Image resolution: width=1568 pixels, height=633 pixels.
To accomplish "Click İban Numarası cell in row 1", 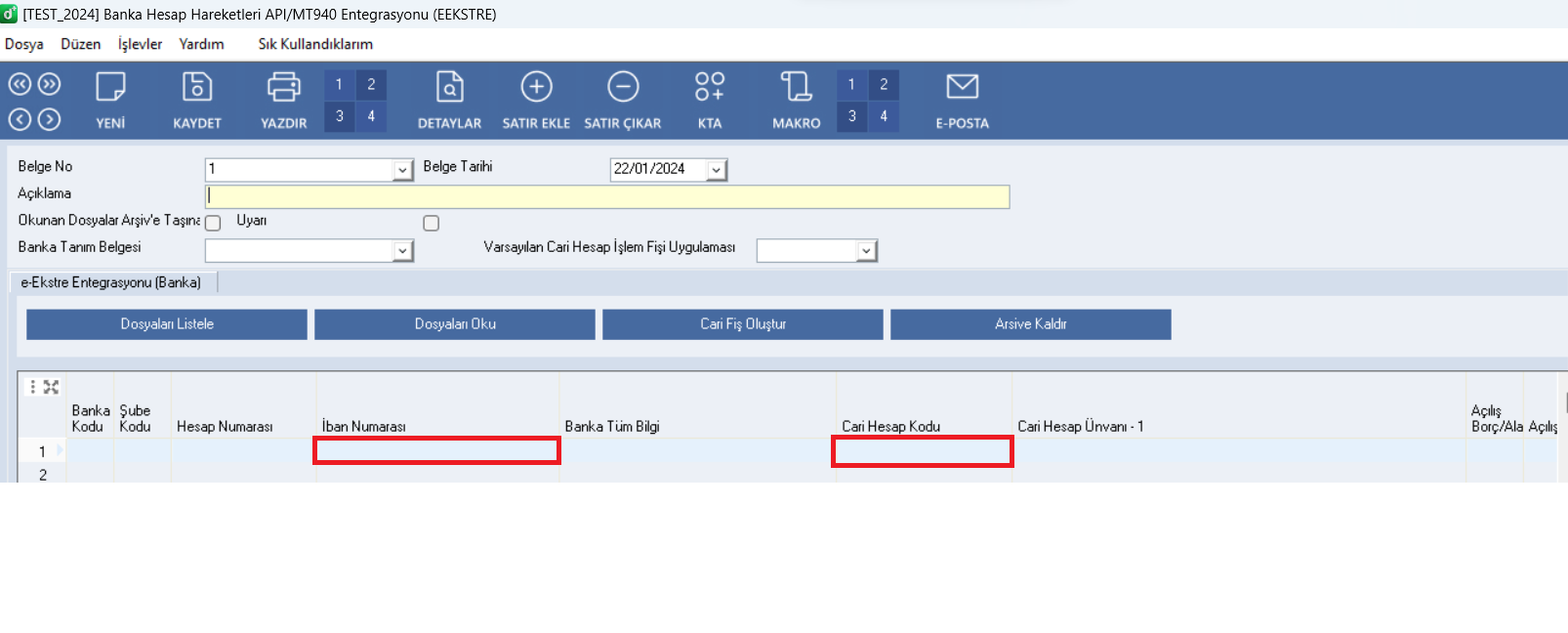I will click(437, 450).
